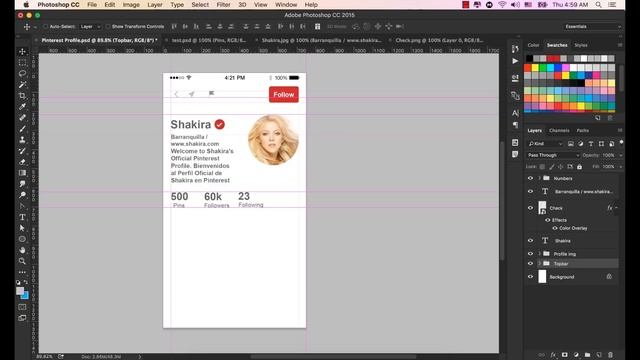Choose the Healing Brush tool
This screenshot has width=640, height=360.
pos(22,118)
